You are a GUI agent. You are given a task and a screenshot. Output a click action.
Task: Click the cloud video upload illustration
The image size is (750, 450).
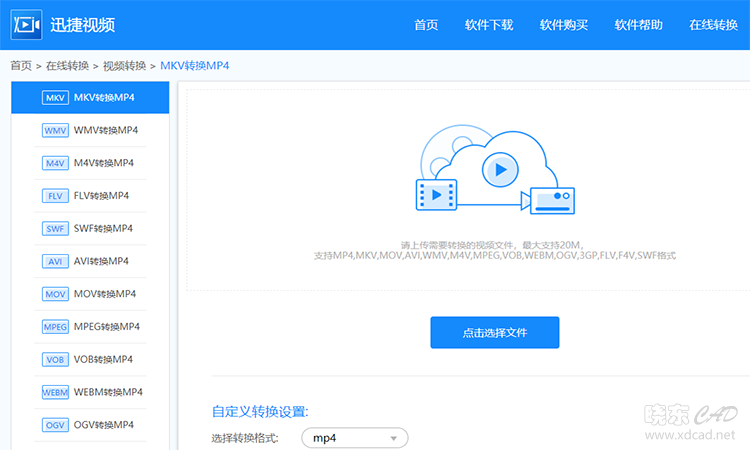click(495, 169)
